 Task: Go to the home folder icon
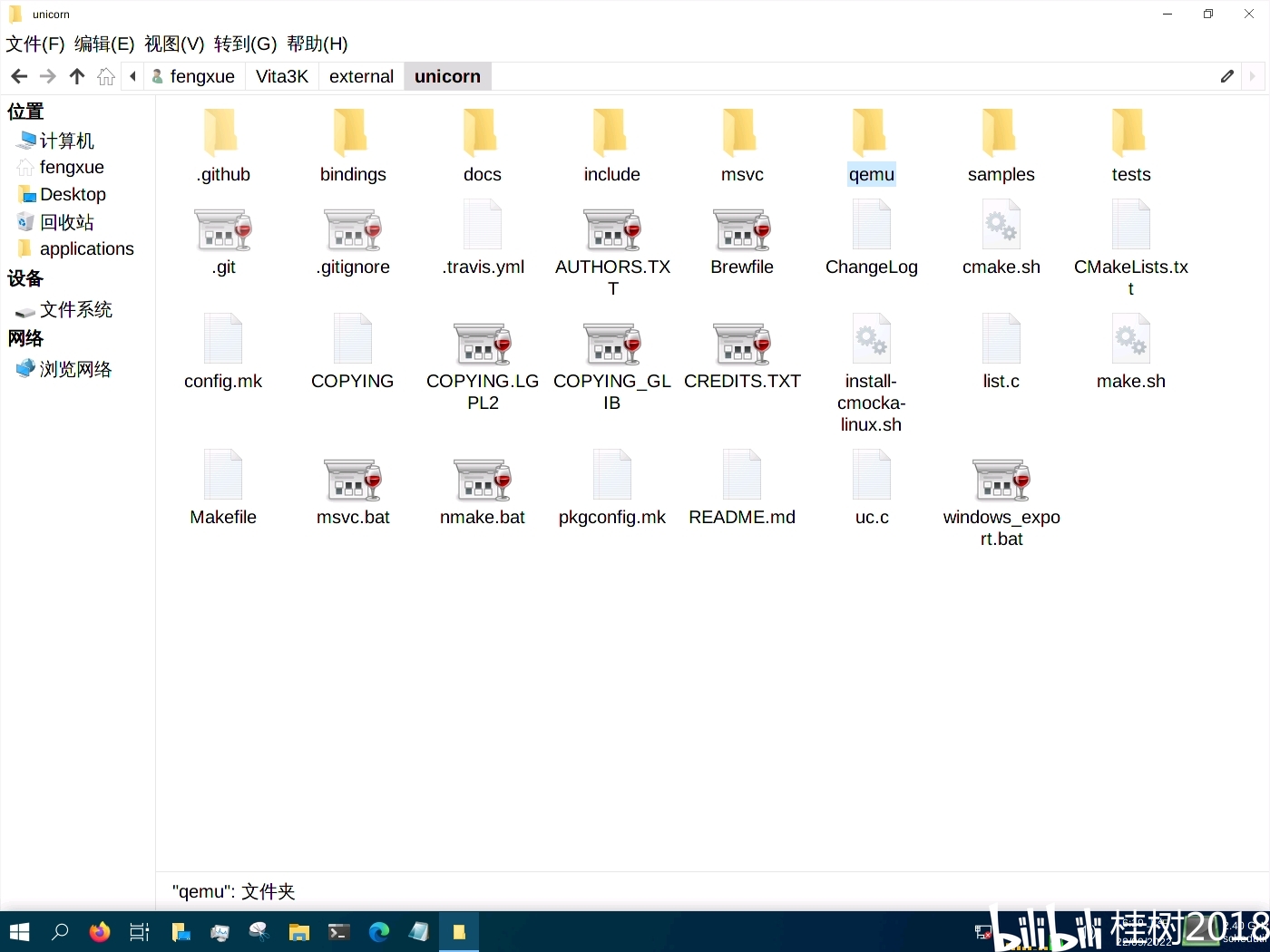pos(106,77)
